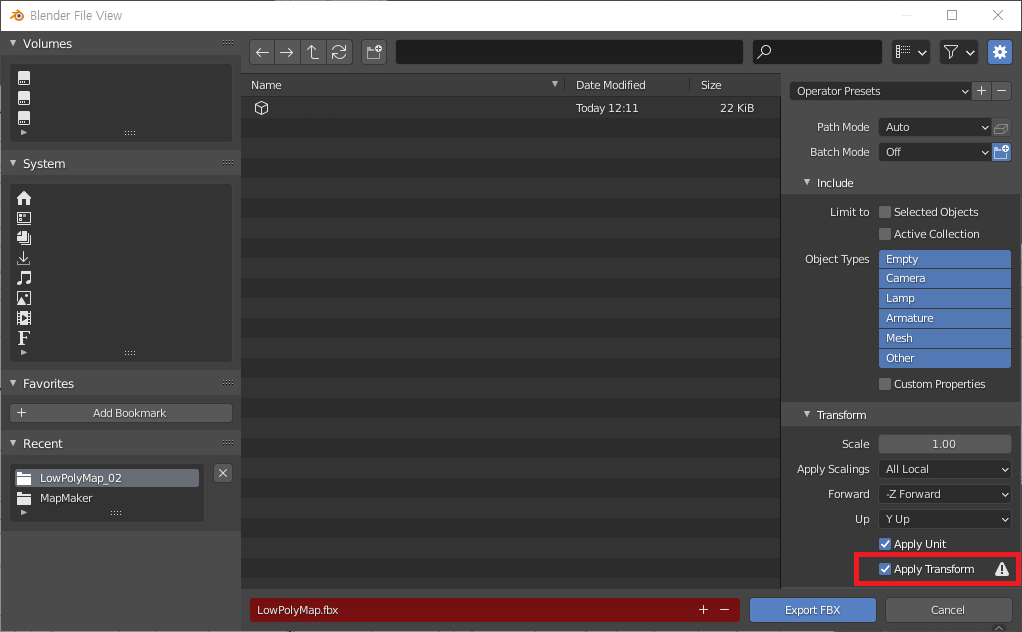Collapse the Volumes panel
1022x632 pixels.
[x=13, y=44]
